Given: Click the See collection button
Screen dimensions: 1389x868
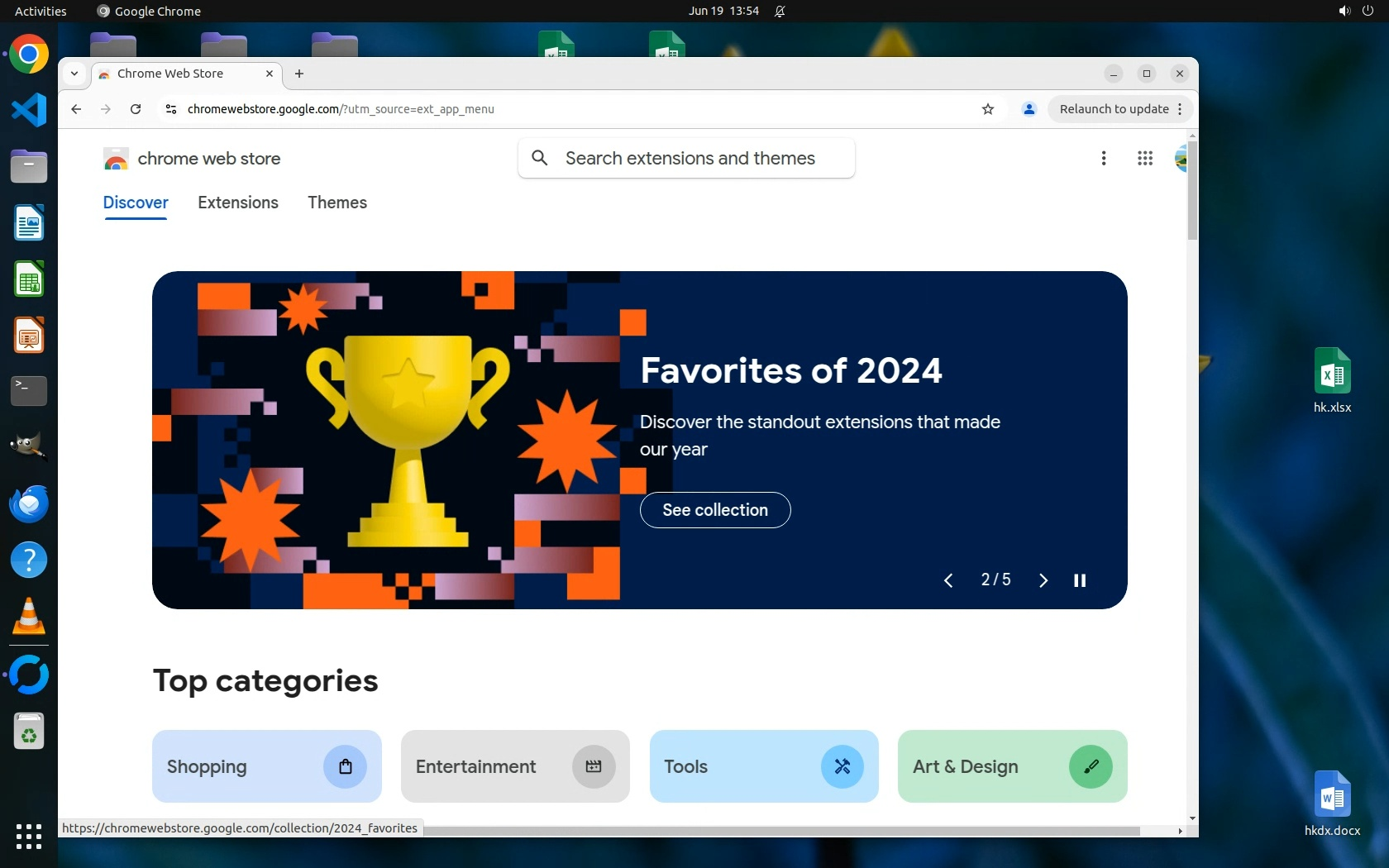Looking at the screenshot, I should pos(714,510).
